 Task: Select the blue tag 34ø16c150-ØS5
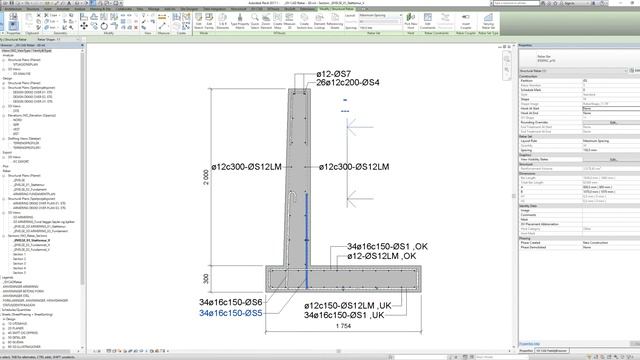click(x=231, y=313)
